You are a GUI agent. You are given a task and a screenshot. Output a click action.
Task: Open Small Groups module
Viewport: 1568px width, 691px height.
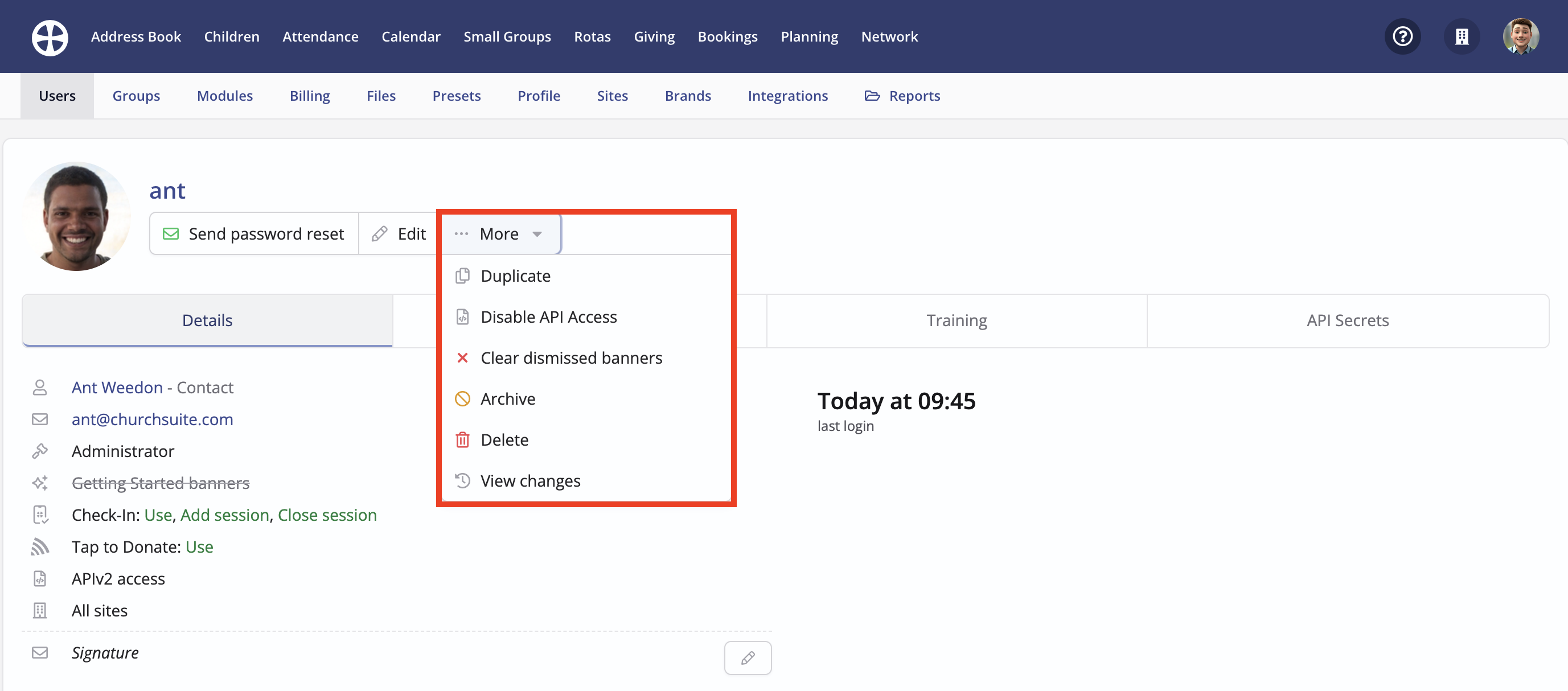[507, 36]
